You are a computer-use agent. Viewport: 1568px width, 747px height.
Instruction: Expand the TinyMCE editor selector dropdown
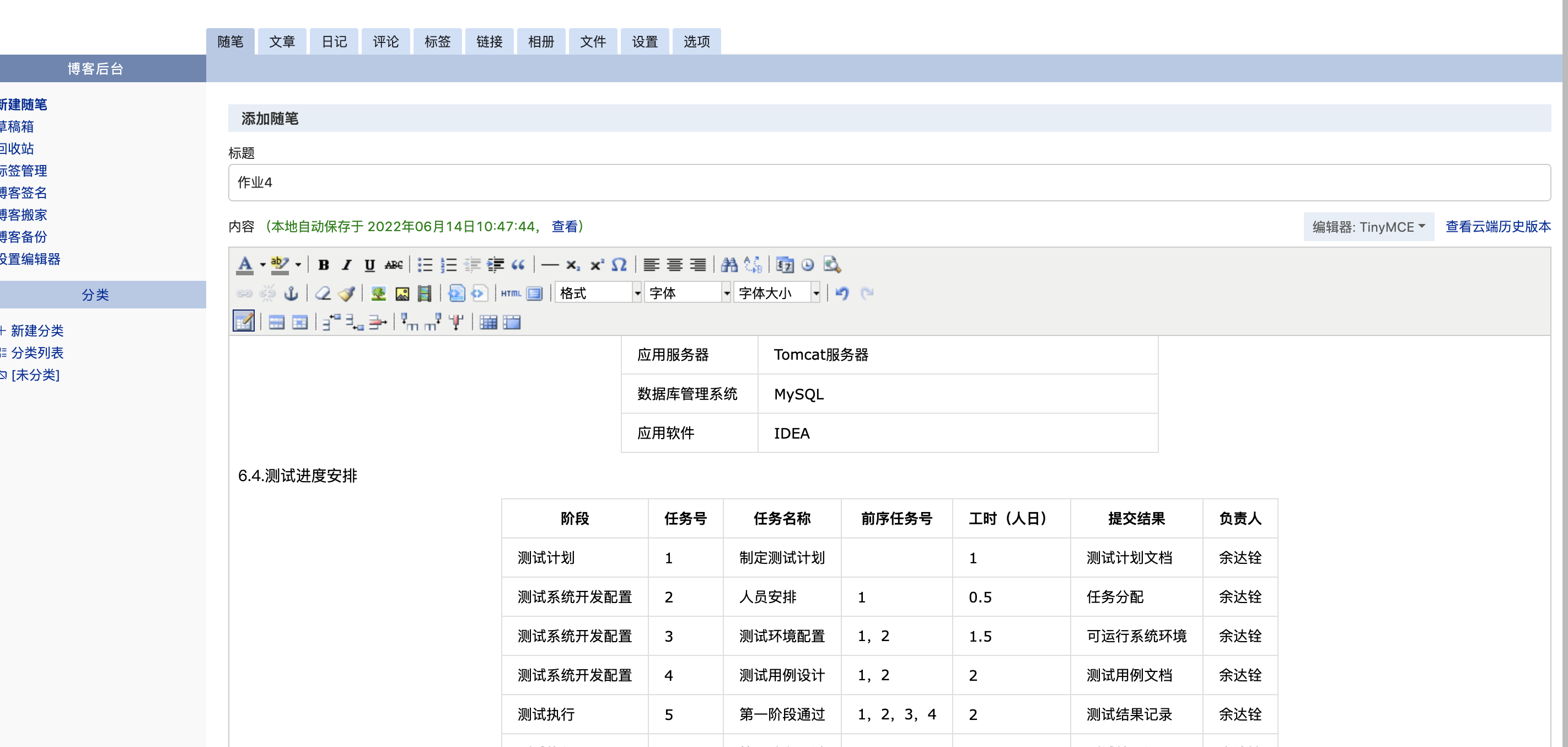pyautogui.click(x=1368, y=227)
